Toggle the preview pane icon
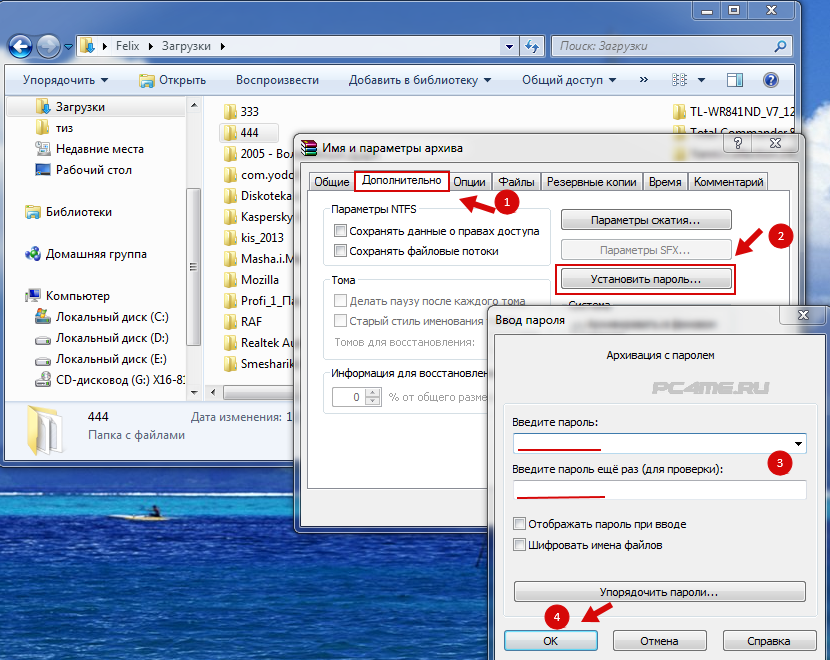Screen dimensions: 830x660 (735, 80)
